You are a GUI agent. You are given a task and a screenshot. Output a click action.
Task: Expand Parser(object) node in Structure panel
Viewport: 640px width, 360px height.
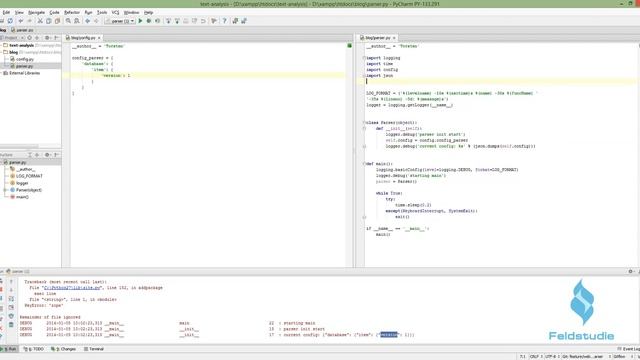[5, 190]
